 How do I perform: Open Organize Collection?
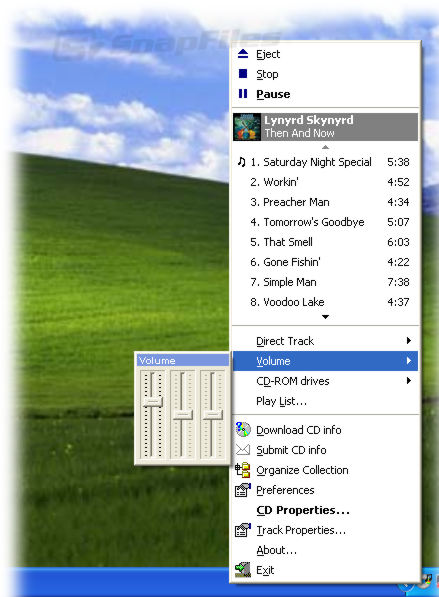pyautogui.click(x=326, y=470)
